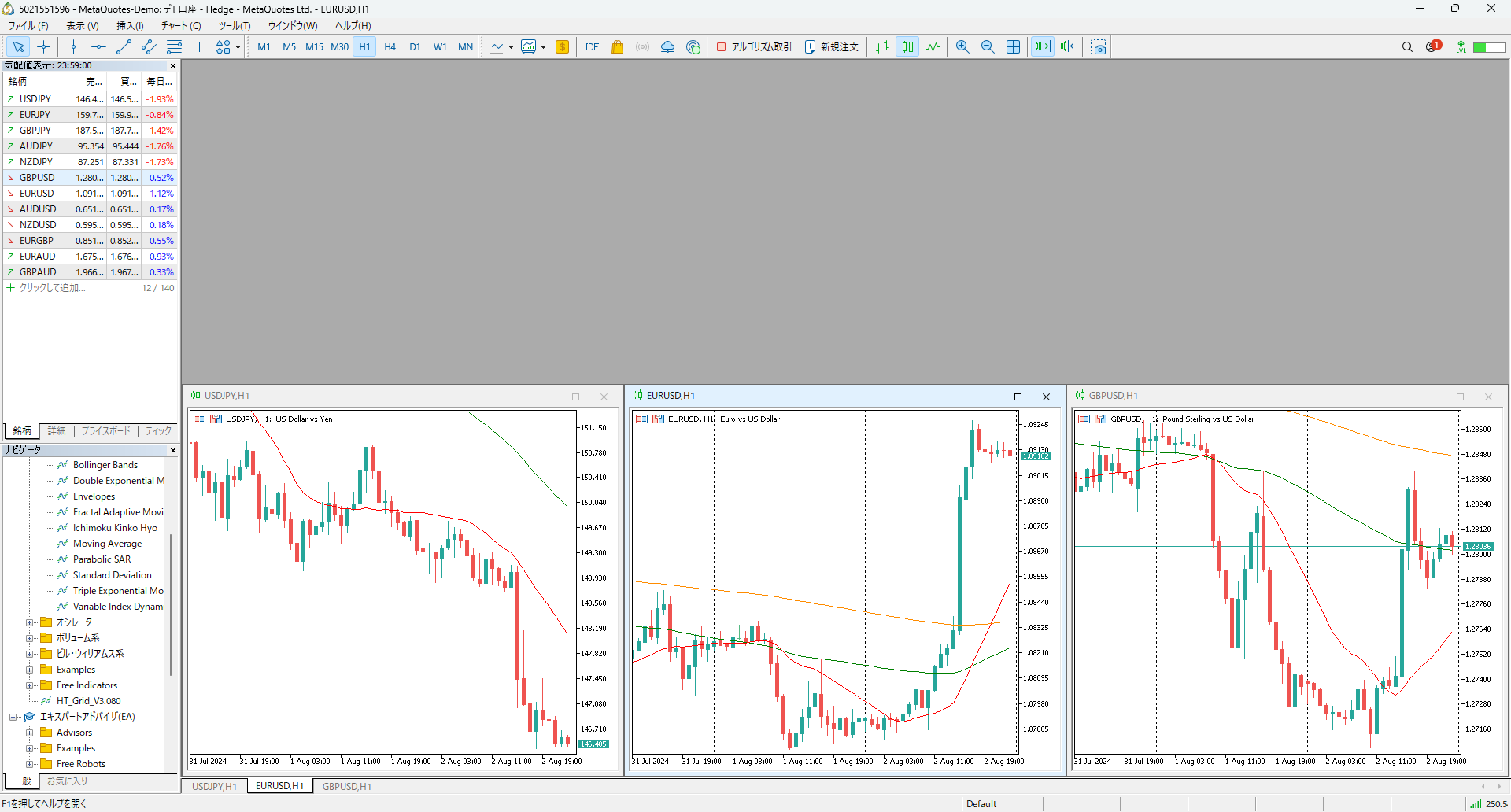Click the green connection level bar
The image size is (1511, 812).
pos(1489,47)
